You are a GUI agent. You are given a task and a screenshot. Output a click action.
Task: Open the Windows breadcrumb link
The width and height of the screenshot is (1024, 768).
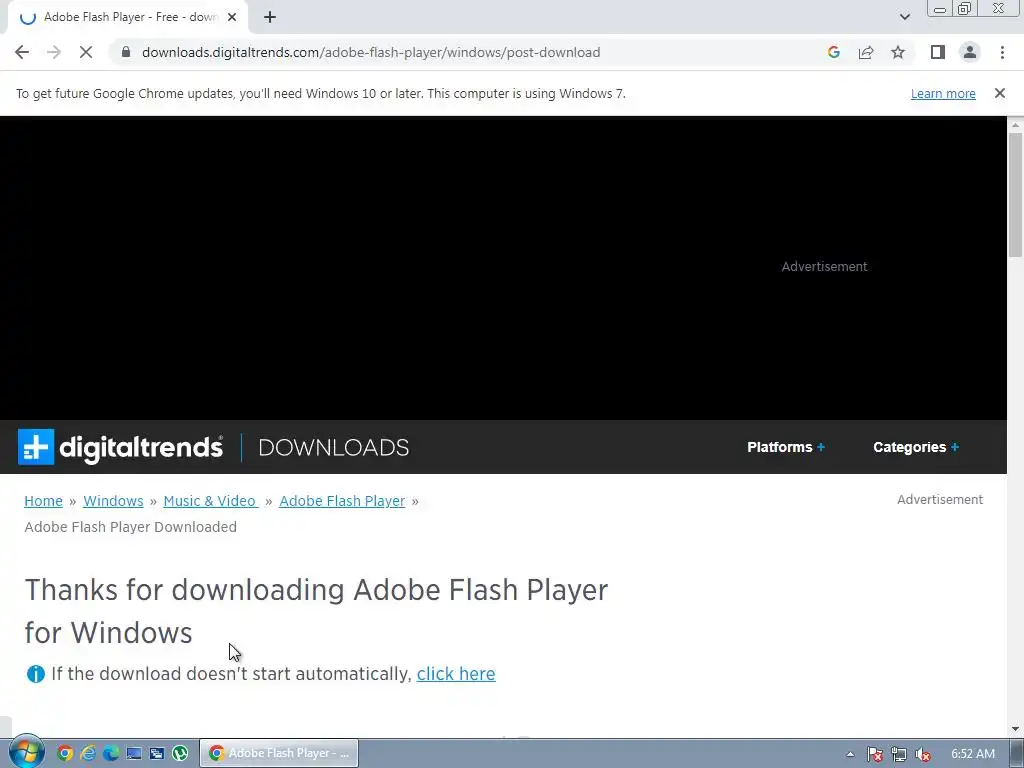pos(113,501)
